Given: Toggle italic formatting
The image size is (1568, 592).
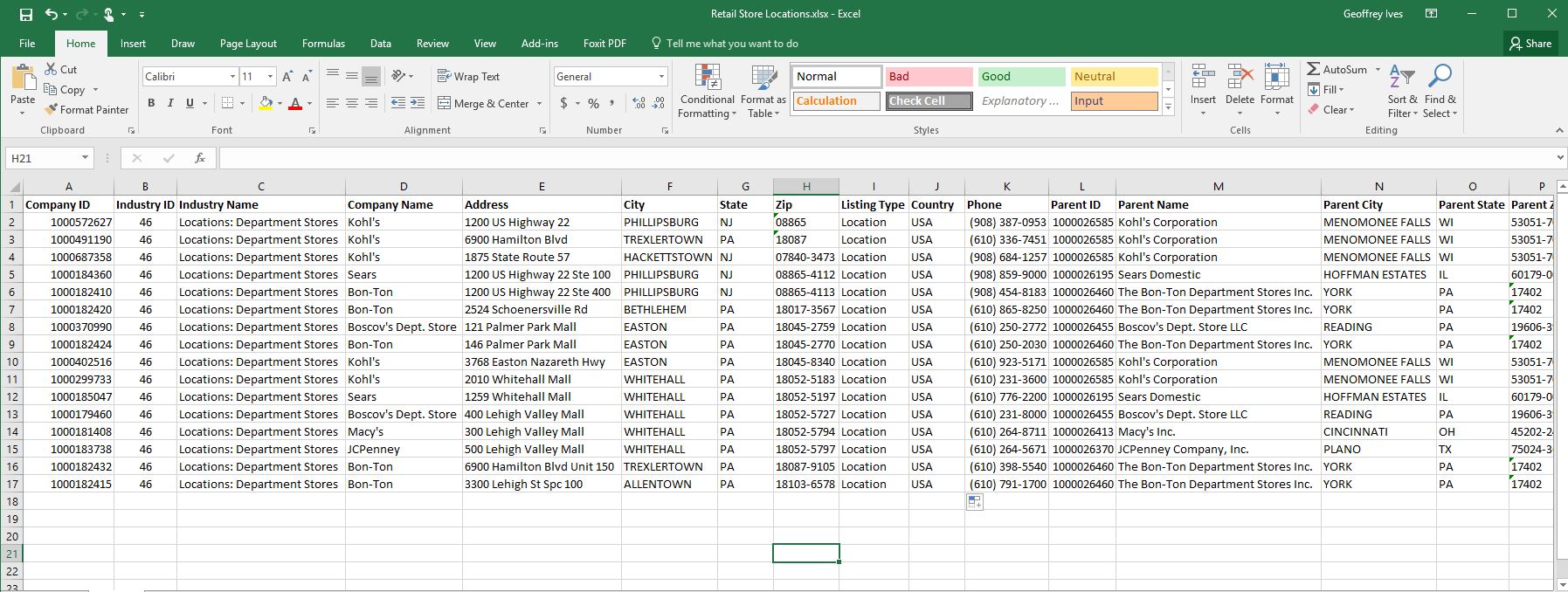Looking at the screenshot, I should coord(170,103).
